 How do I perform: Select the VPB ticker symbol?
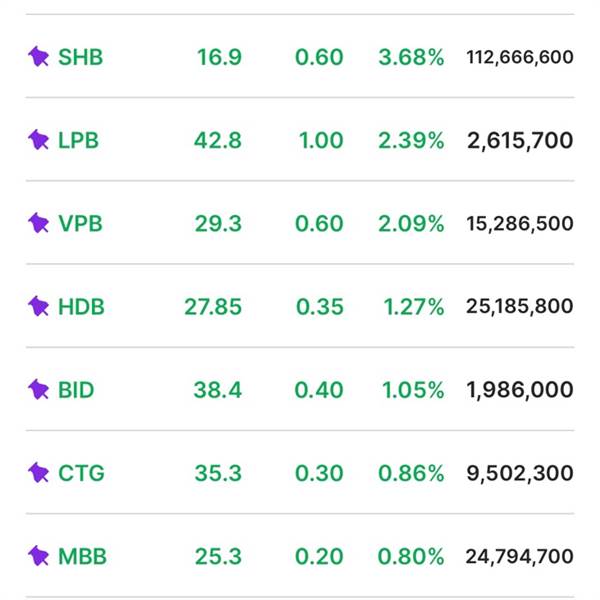[x=79, y=223]
